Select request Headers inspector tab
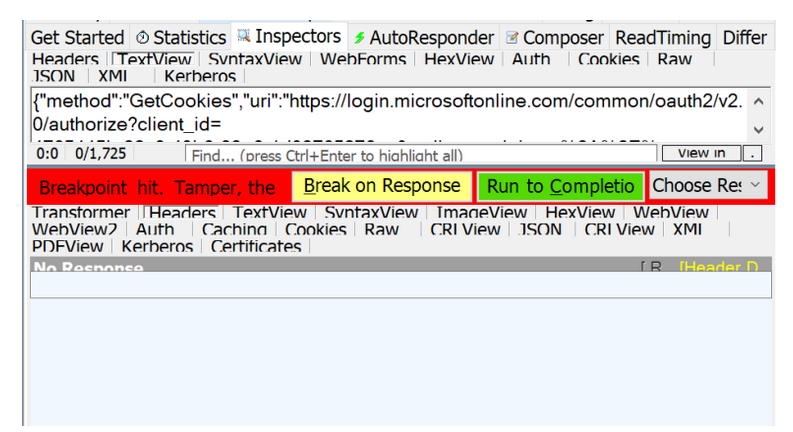 tap(65, 59)
